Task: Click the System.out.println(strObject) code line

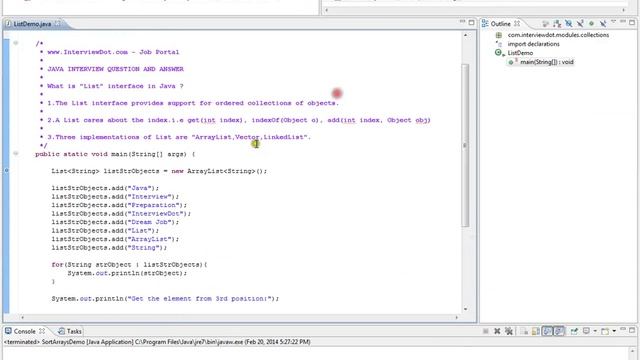Action: [127, 273]
